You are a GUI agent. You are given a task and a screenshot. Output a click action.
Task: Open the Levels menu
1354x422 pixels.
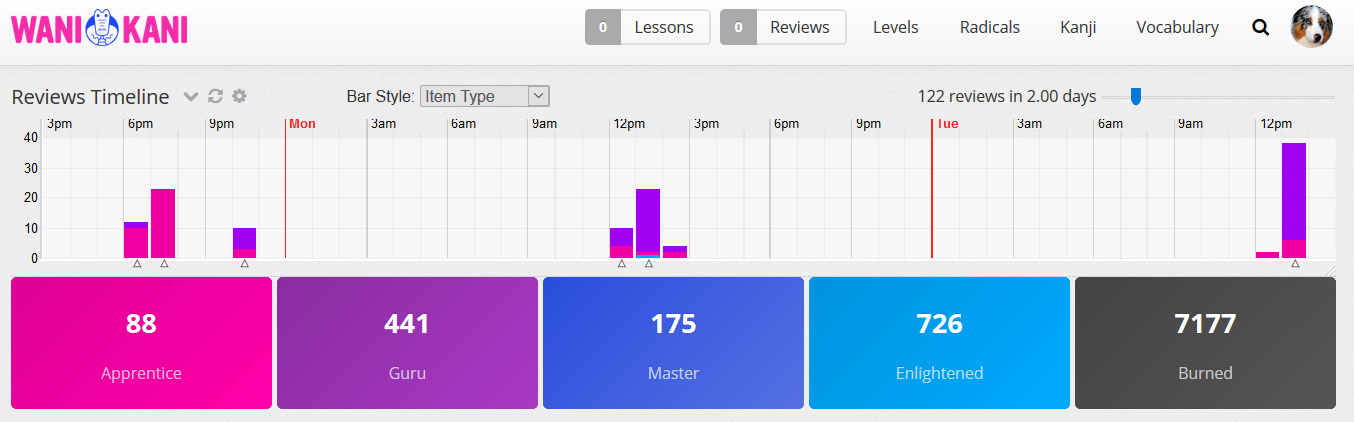[x=896, y=27]
